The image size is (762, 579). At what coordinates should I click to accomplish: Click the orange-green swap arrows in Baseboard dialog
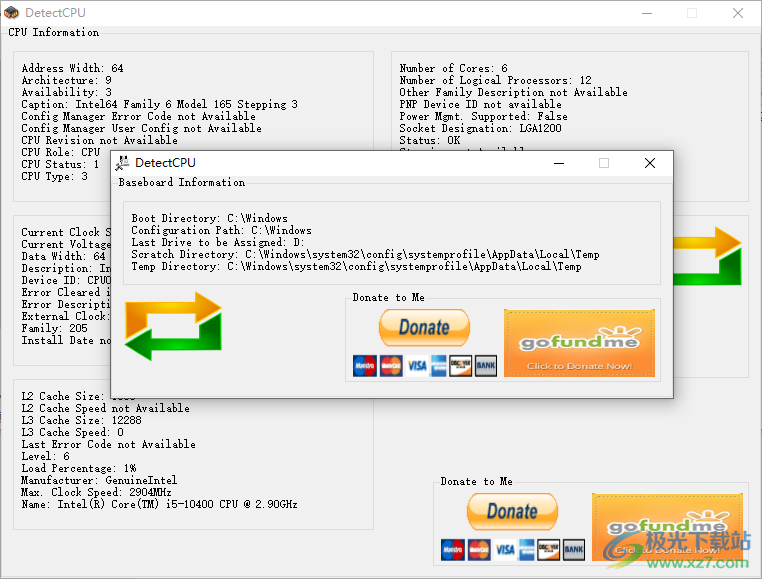point(173,326)
